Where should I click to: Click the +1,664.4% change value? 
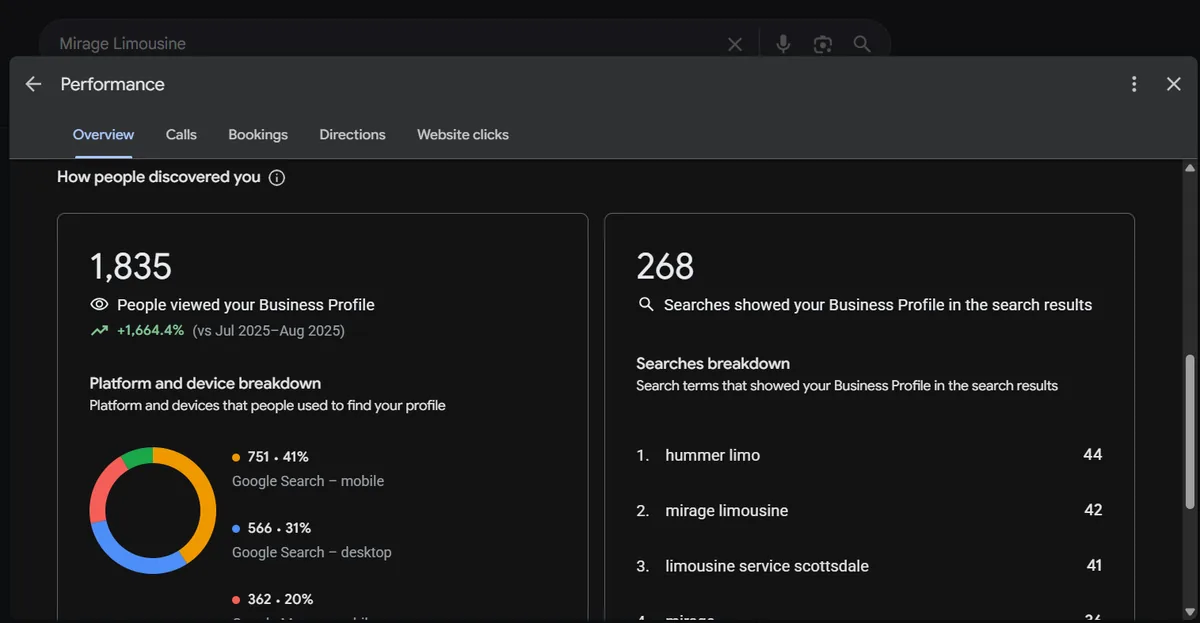coord(150,331)
